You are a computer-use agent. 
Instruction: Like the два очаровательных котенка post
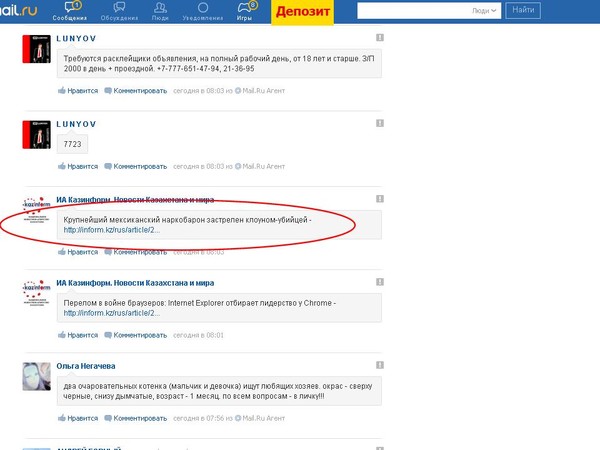click(78, 418)
